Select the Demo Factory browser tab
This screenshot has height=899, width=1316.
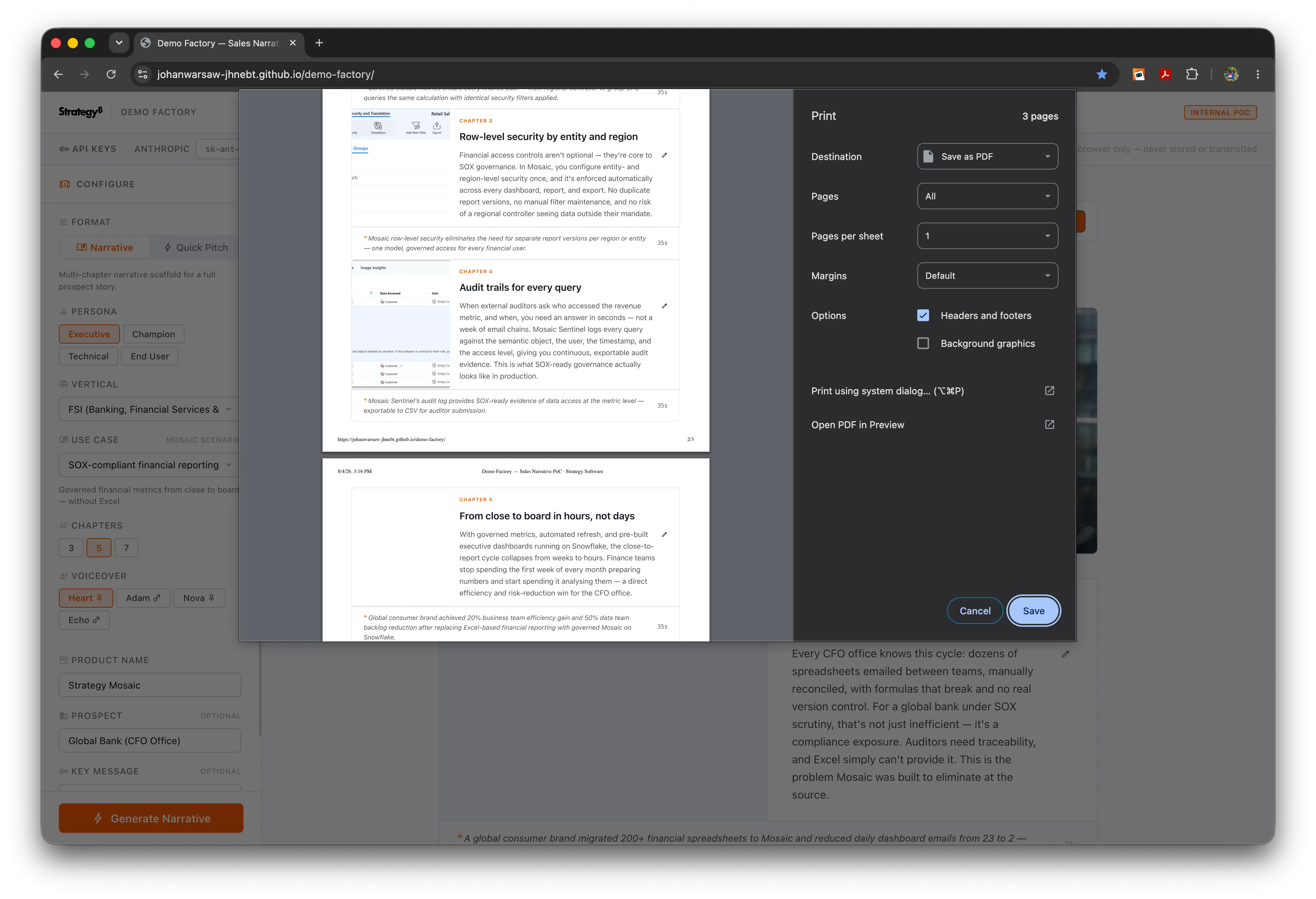point(218,43)
